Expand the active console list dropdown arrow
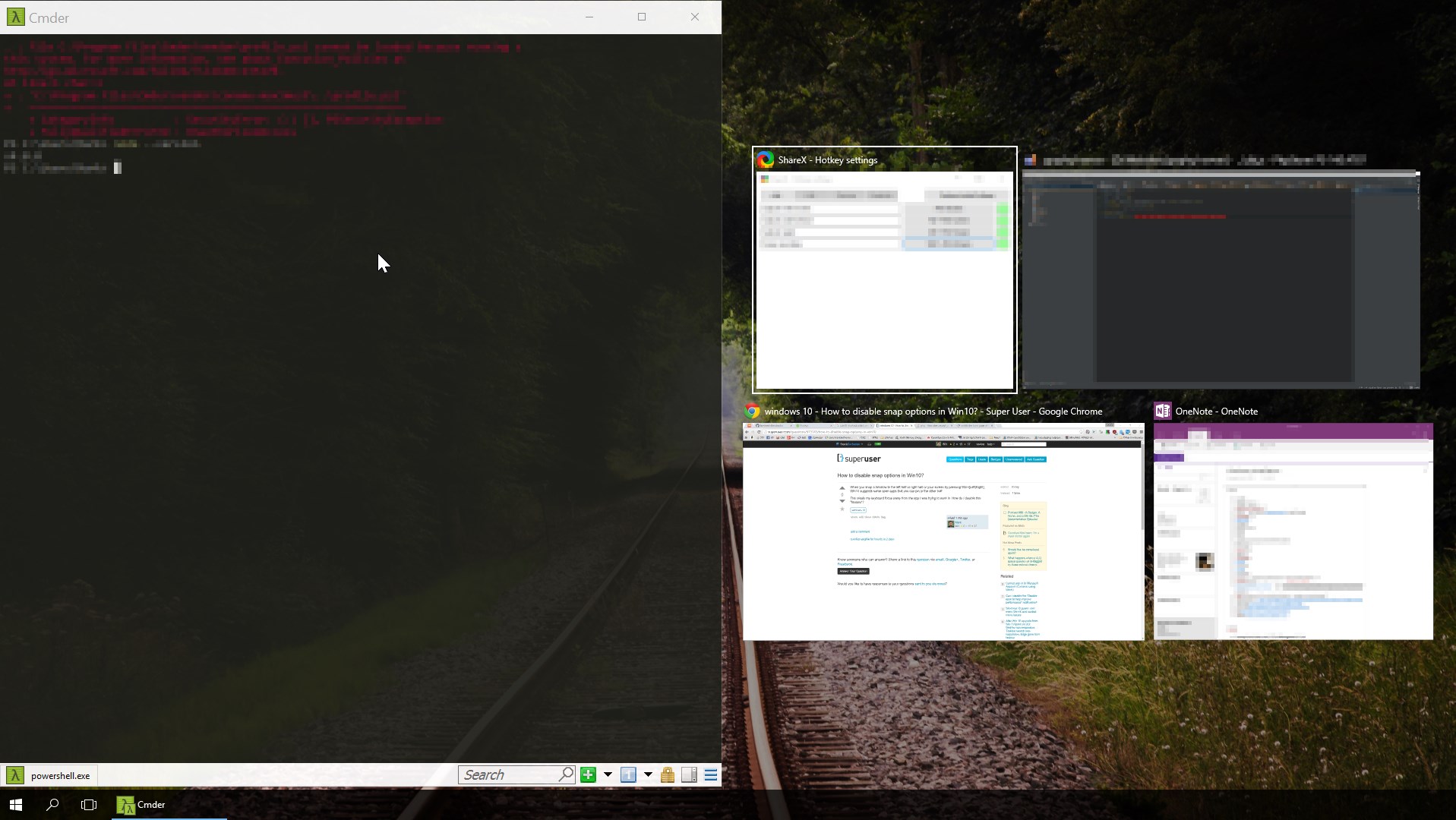This screenshot has height=820, width=1456. (x=648, y=774)
